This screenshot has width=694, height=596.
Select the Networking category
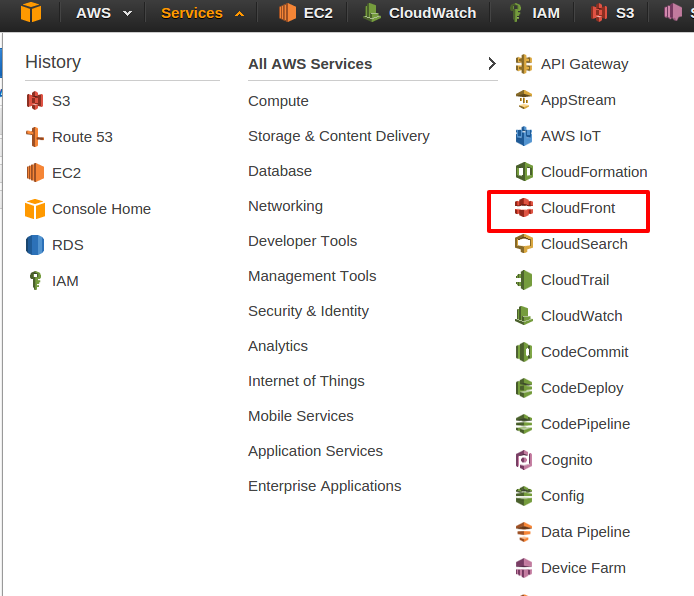pos(285,206)
